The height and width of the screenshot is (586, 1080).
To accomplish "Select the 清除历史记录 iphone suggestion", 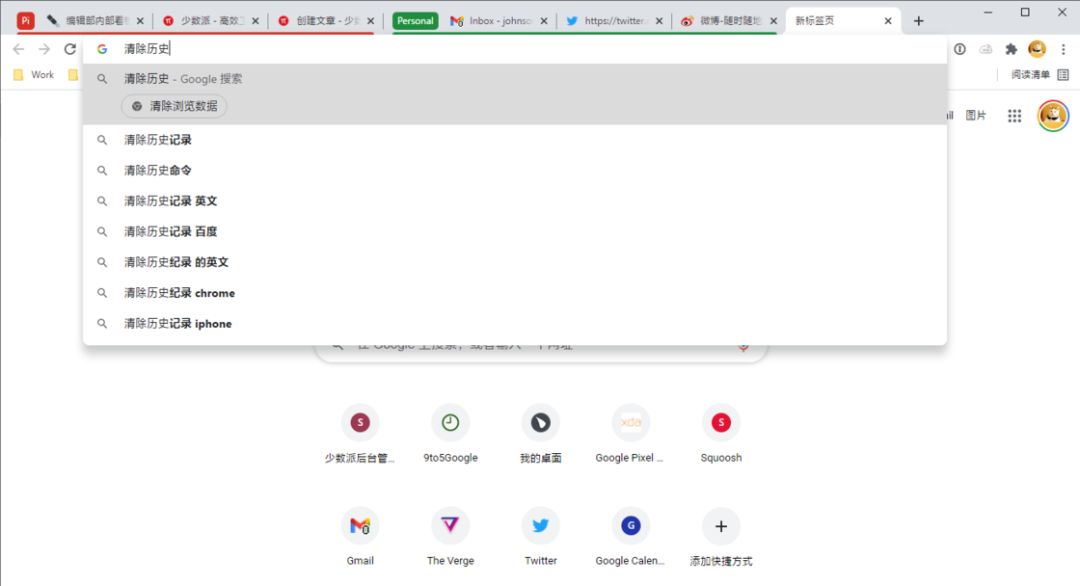I will pos(515,324).
